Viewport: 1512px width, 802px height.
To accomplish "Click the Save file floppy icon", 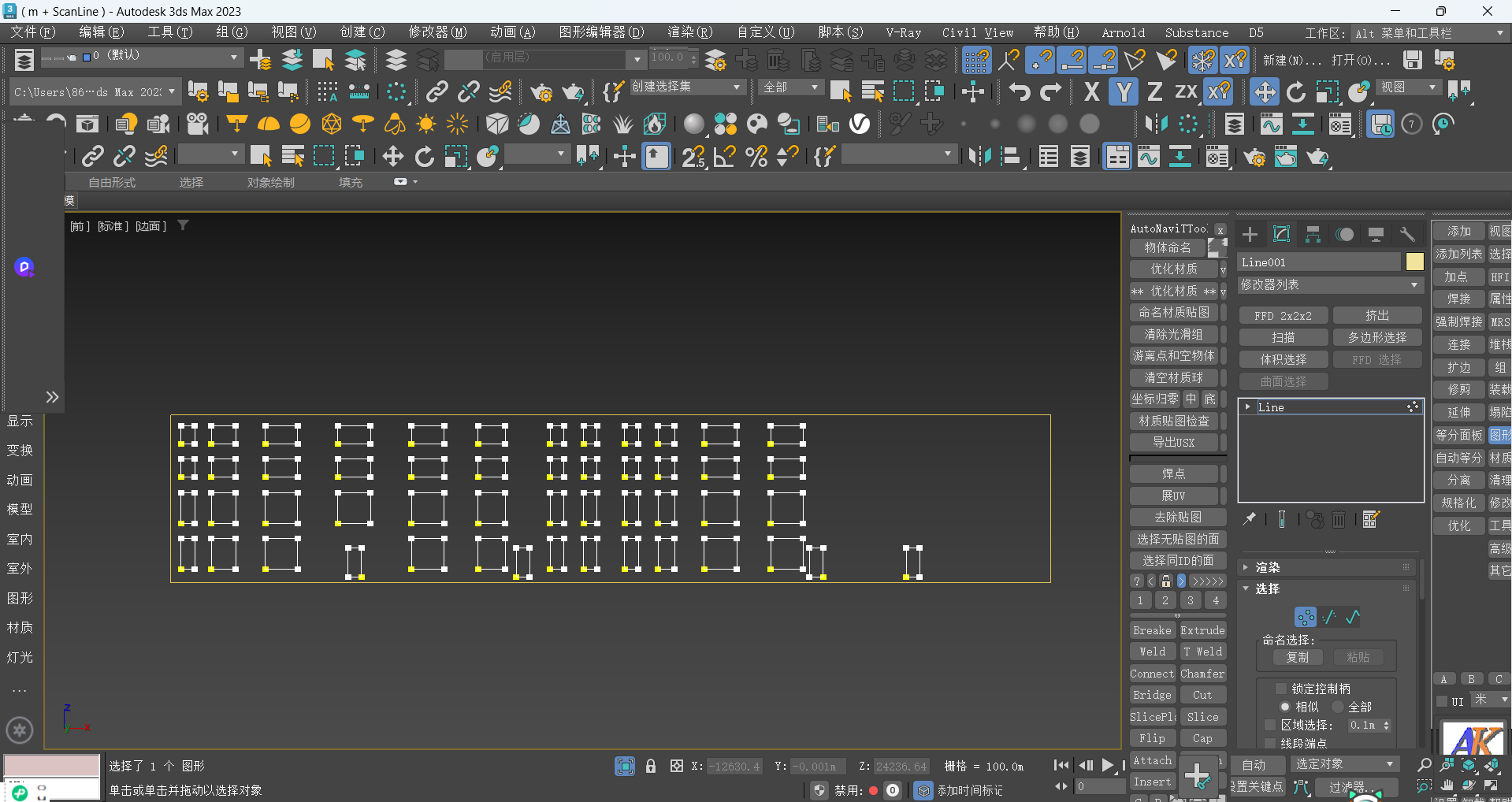I will click(x=1413, y=60).
